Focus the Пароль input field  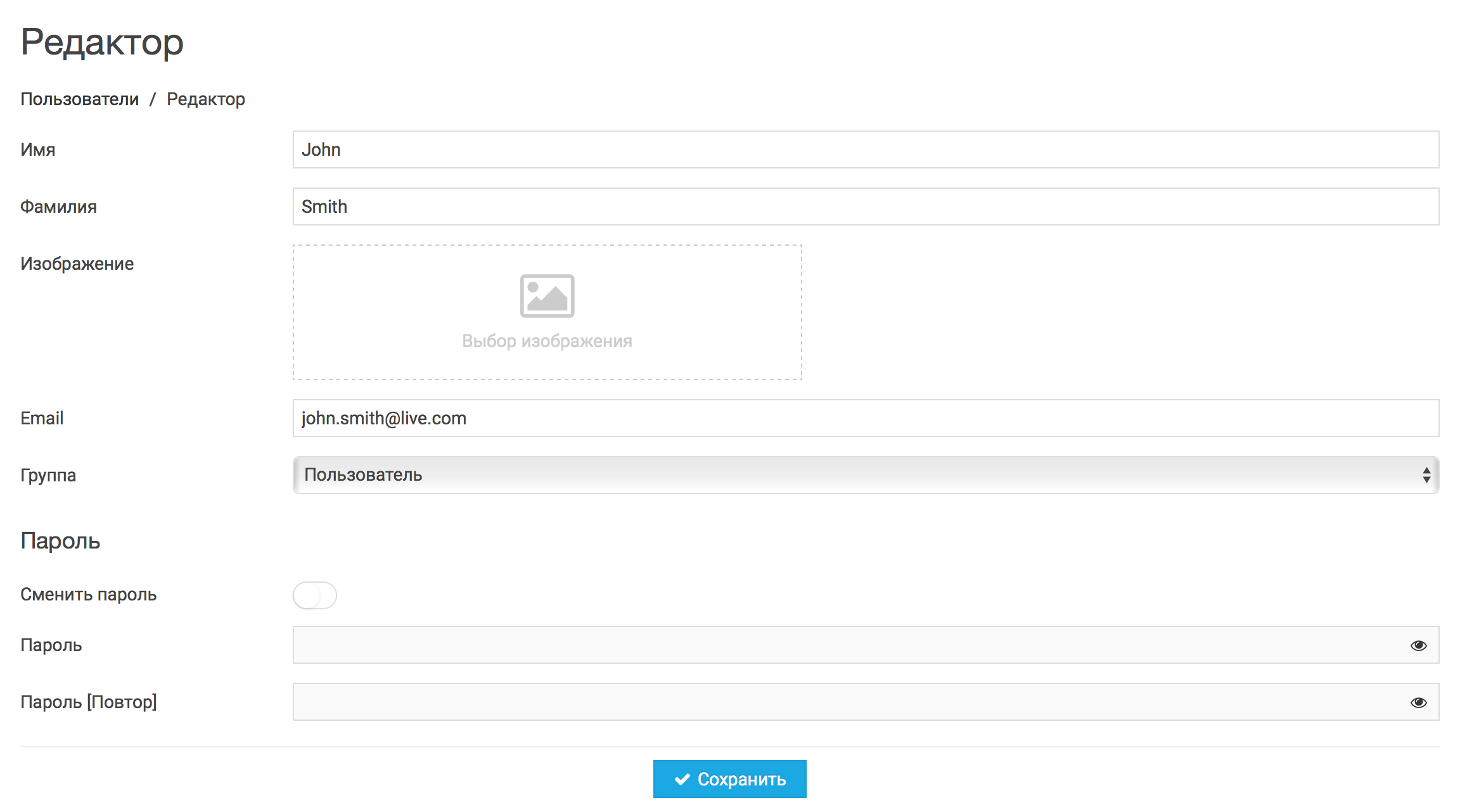(x=849, y=645)
